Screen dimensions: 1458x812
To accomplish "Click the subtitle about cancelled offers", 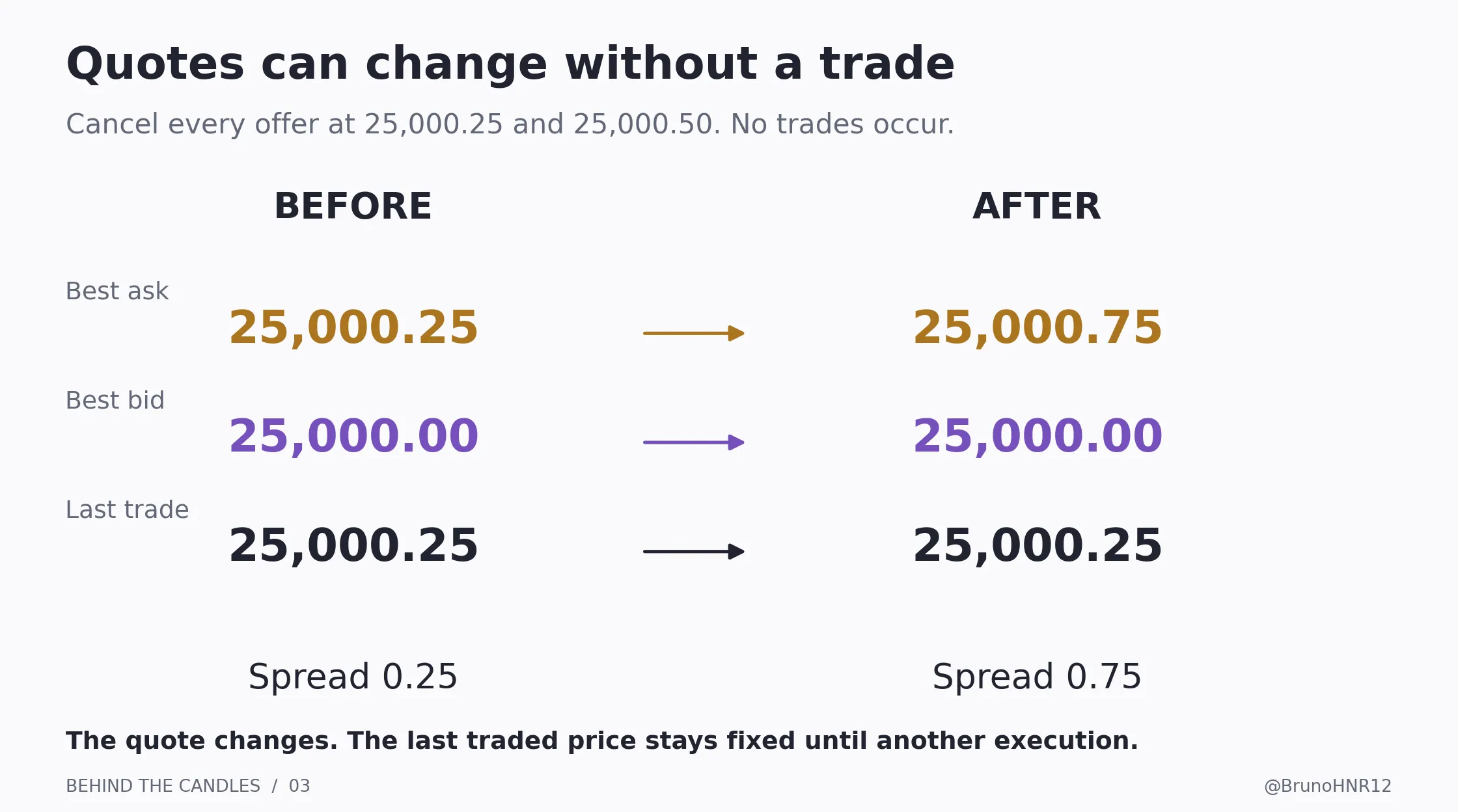I will click(510, 125).
